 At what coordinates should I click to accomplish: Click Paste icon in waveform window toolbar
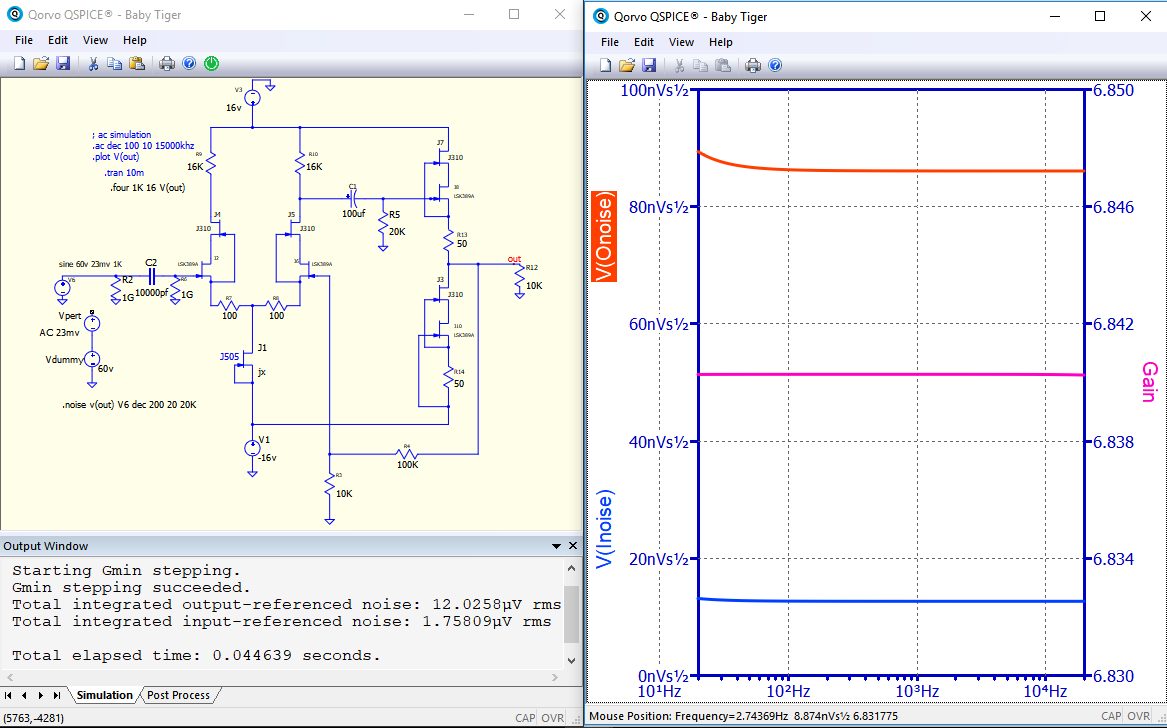(x=723, y=66)
